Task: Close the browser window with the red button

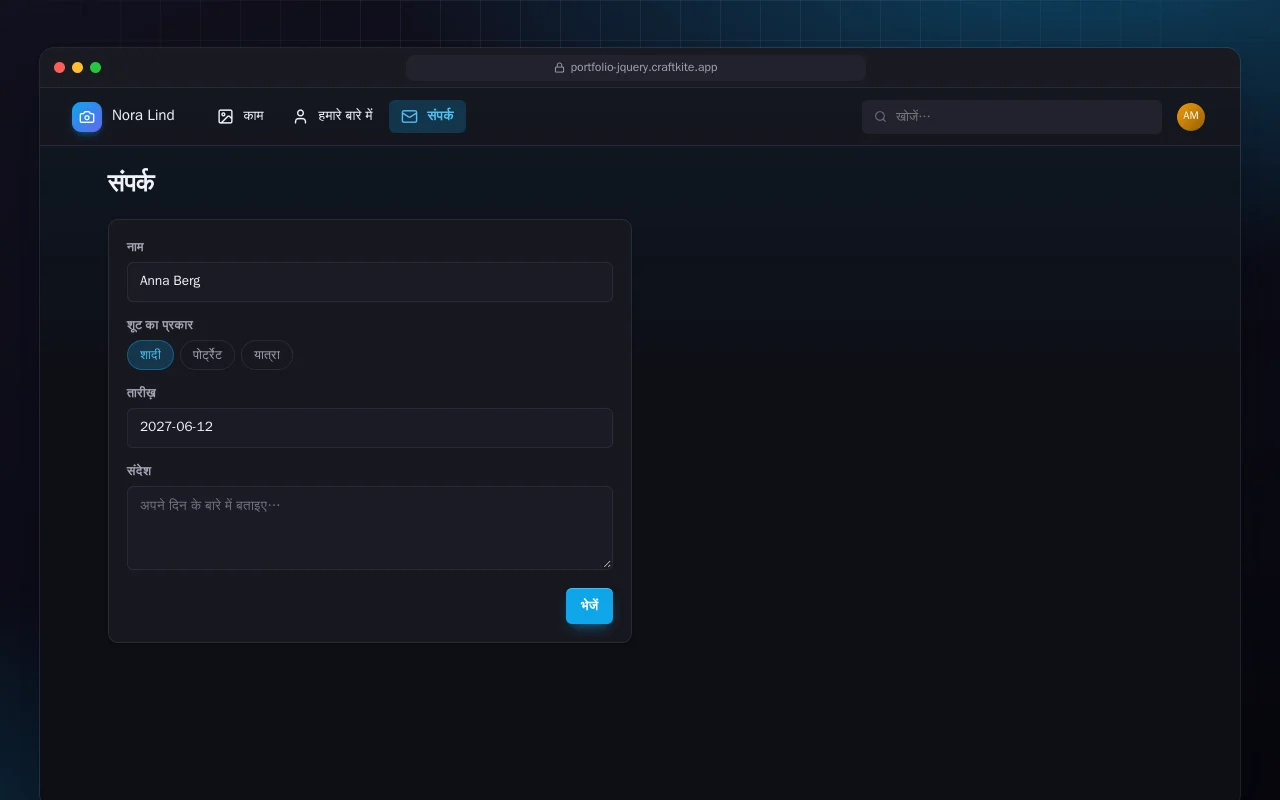Action: (x=60, y=68)
